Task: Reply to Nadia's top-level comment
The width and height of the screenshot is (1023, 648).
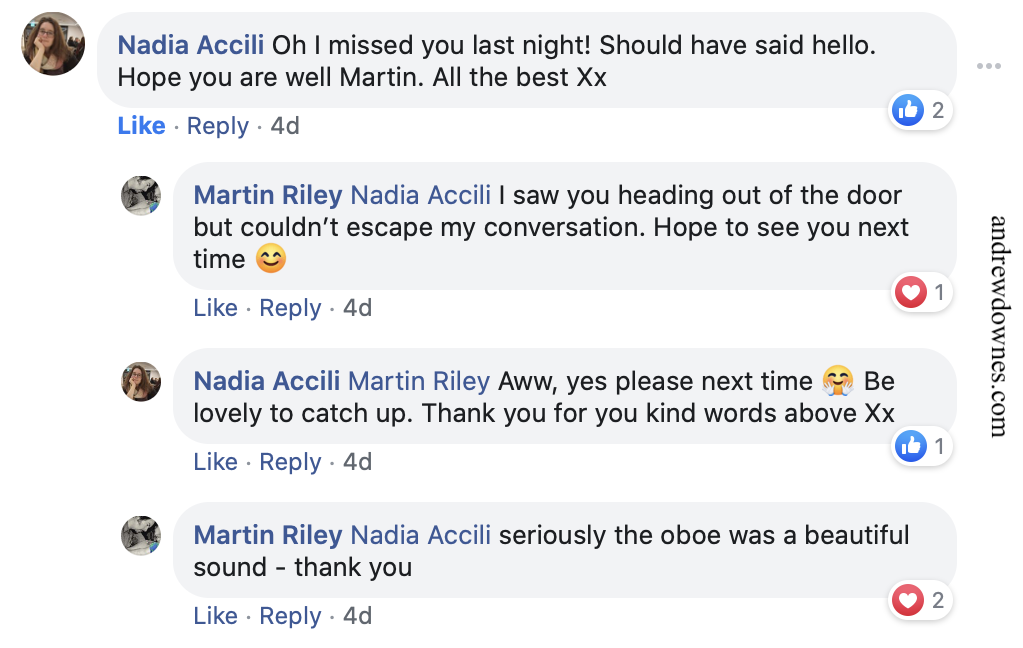Action: (217, 126)
